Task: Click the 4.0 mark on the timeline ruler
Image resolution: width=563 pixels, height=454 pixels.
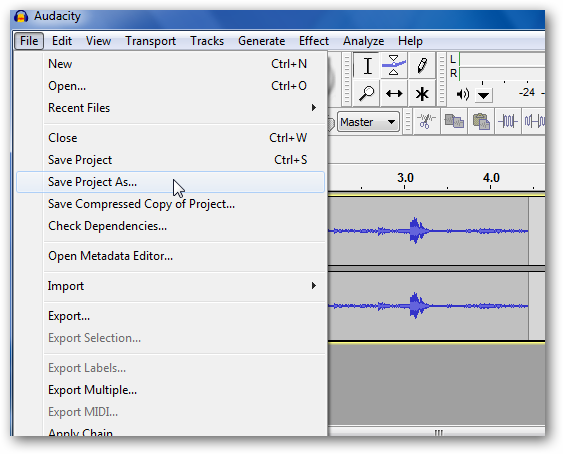Action: [x=491, y=178]
